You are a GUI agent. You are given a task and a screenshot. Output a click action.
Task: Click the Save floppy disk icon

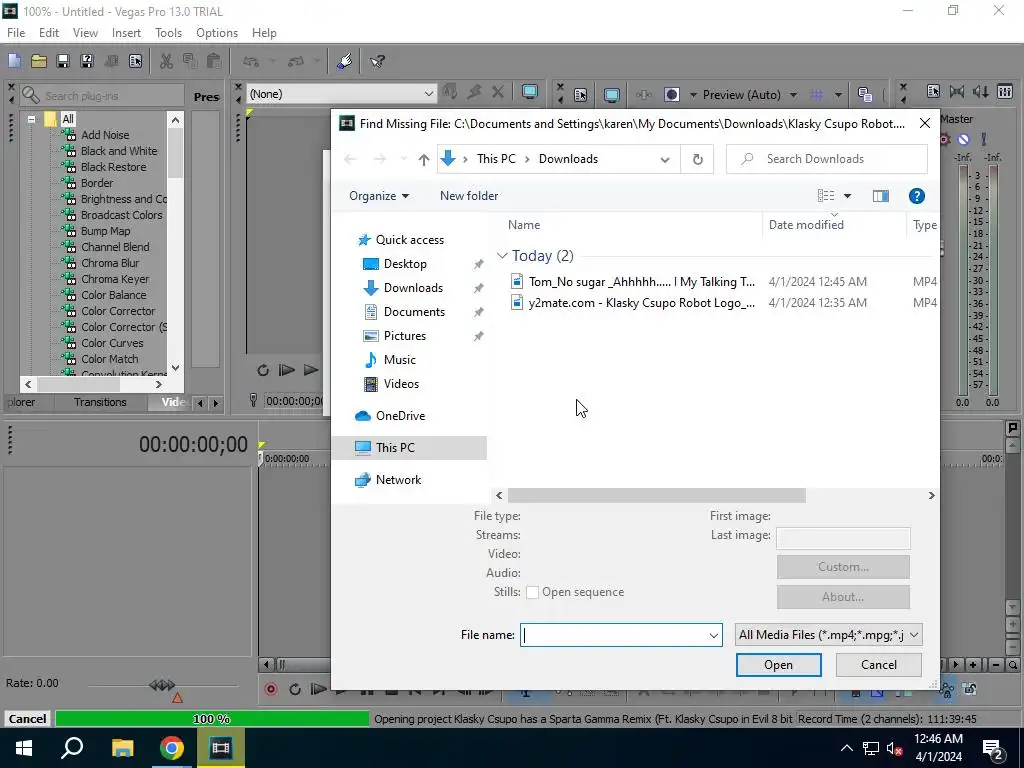point(63,61)
